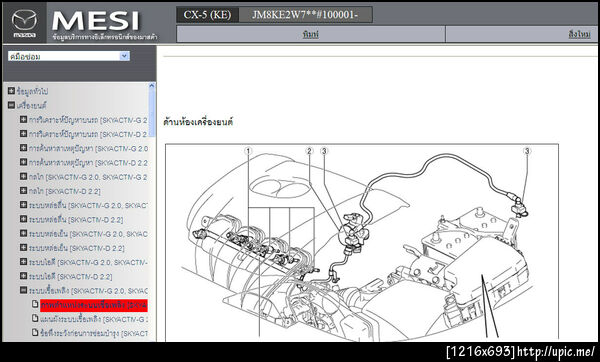
Task: Expand กลไก SKYACTIV-G 2.0 node
Action: point(23,176)
